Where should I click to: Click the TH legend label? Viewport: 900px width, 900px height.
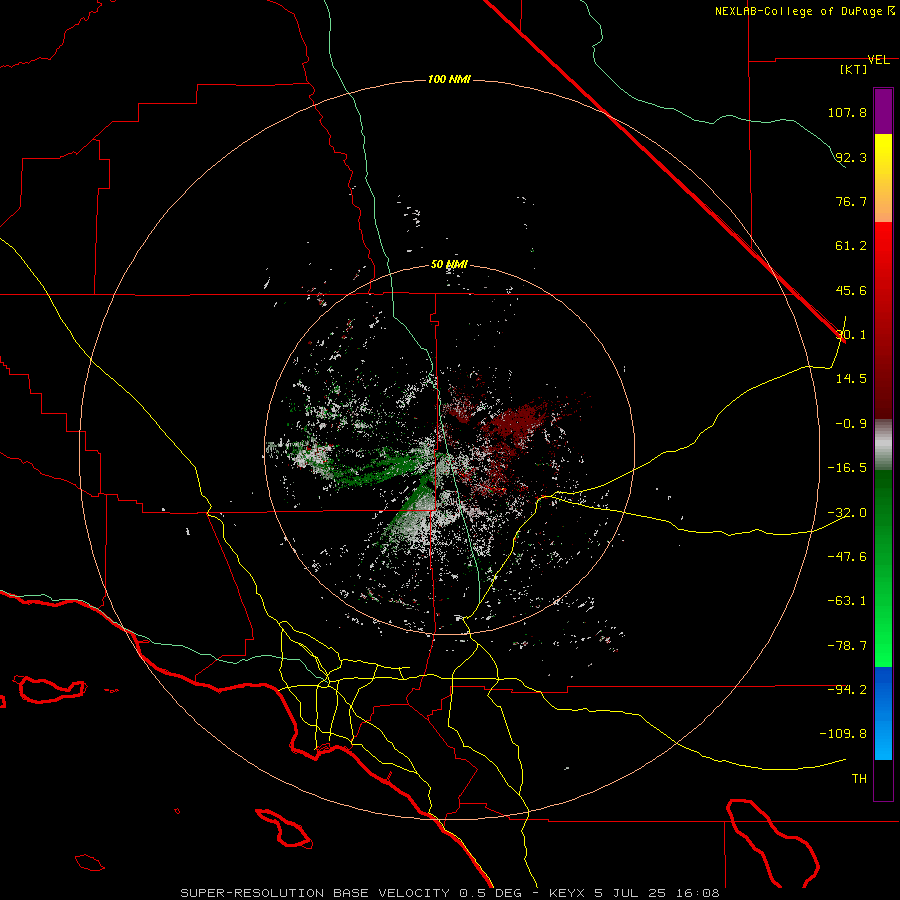[859, 779]
